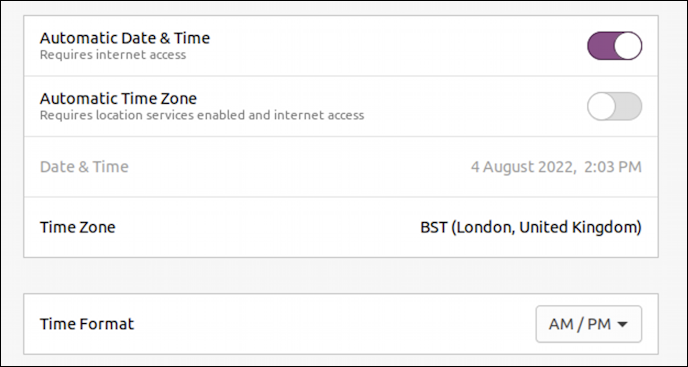Image resolution: width=688 pixels, height=367 pixels.
Task: Click BST (London, United Kingdom) value
Action: 531,227
